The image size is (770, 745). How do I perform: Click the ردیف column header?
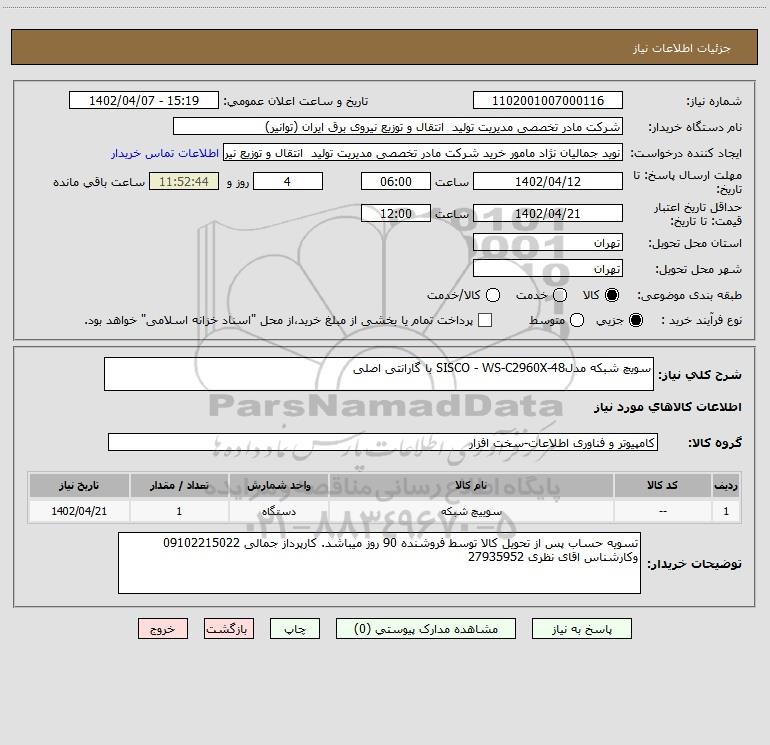726,485
